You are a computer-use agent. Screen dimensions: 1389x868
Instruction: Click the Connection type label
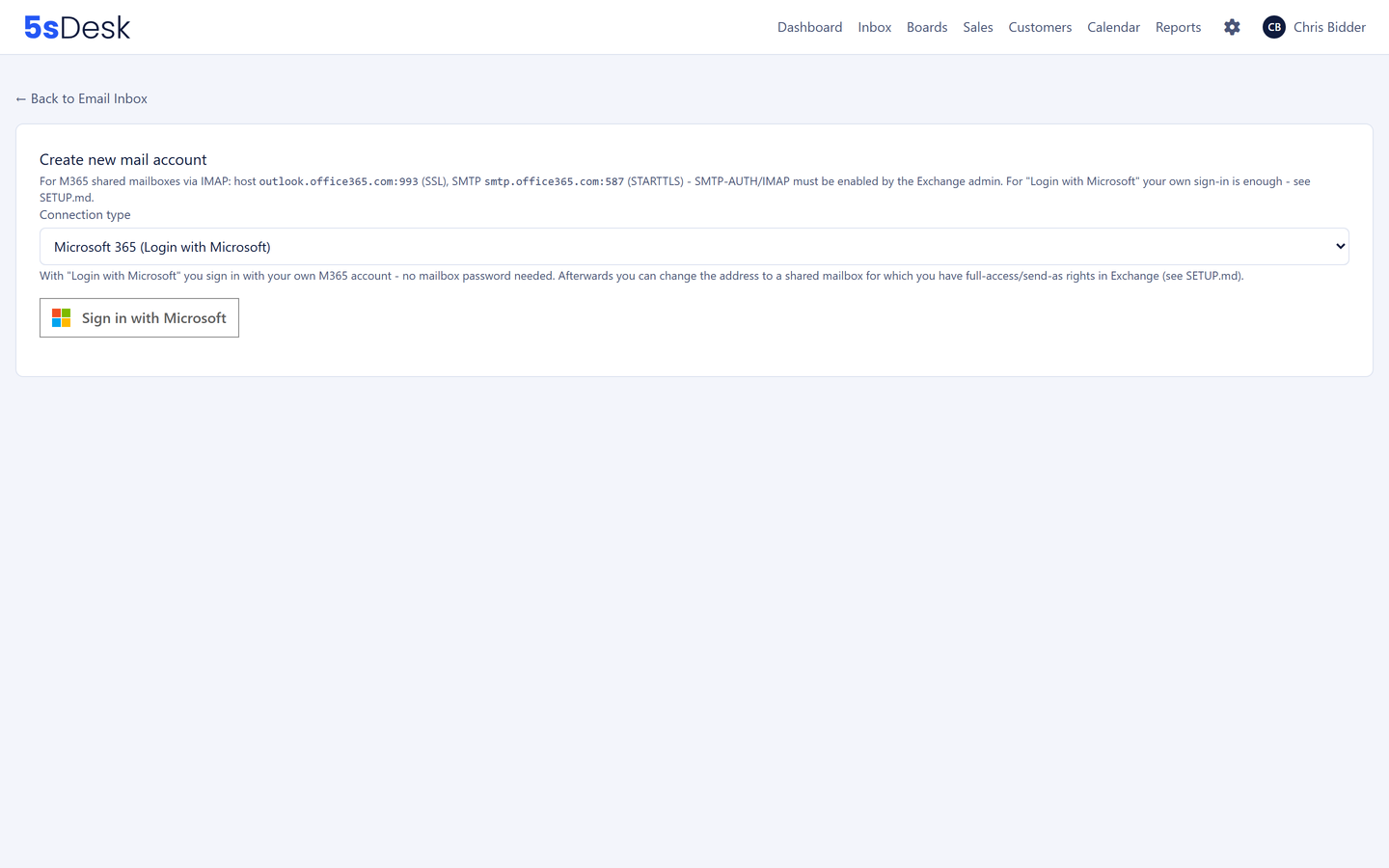(85, 215)
